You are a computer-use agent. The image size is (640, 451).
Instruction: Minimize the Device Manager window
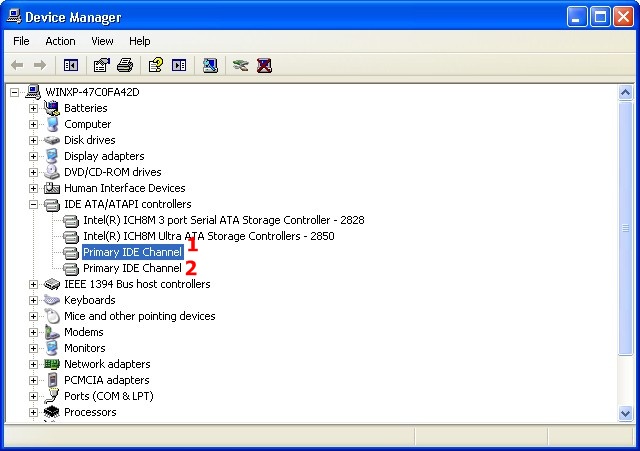coord(576,17)
